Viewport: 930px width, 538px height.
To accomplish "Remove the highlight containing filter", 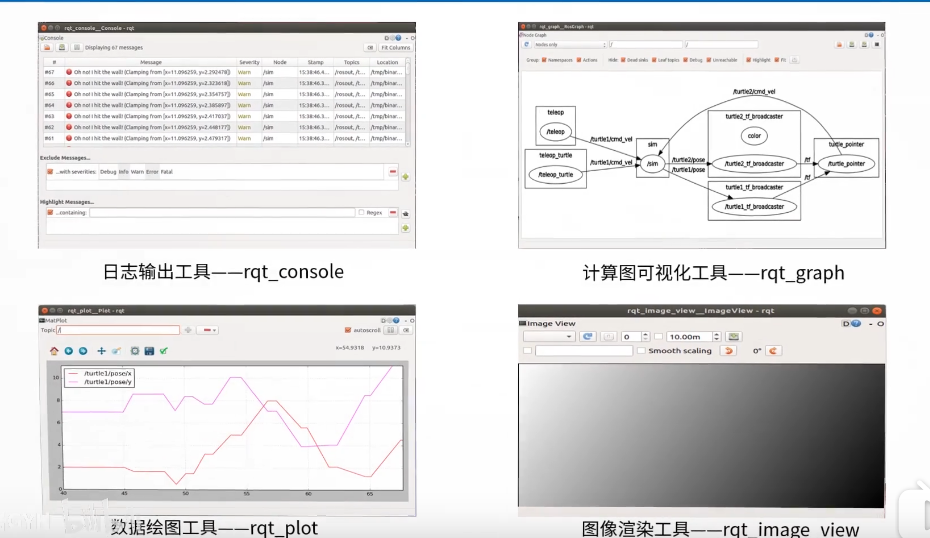I will pos(393,212).
